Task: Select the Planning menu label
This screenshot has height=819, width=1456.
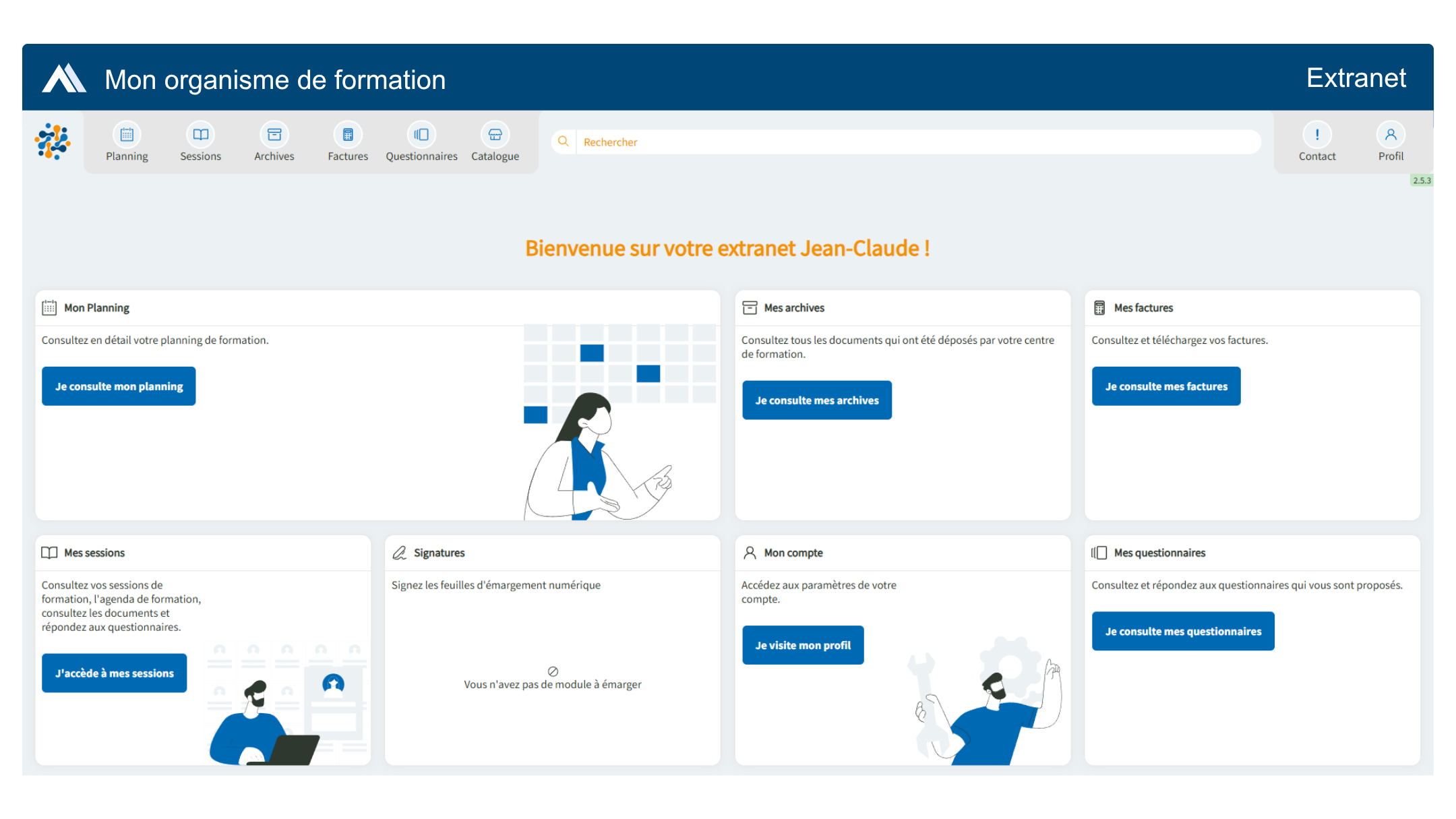Action: [127, 156]
